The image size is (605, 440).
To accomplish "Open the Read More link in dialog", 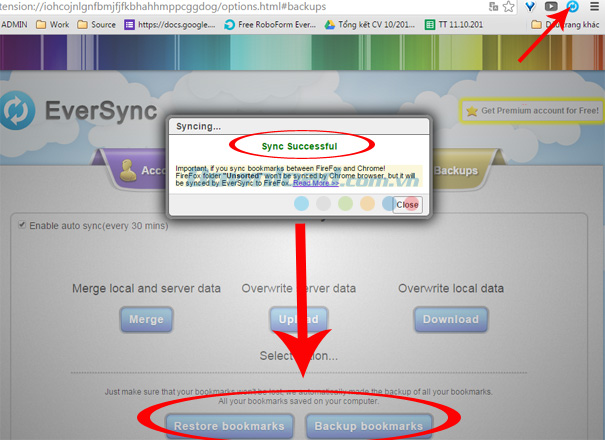I will (x=316, y=183).
